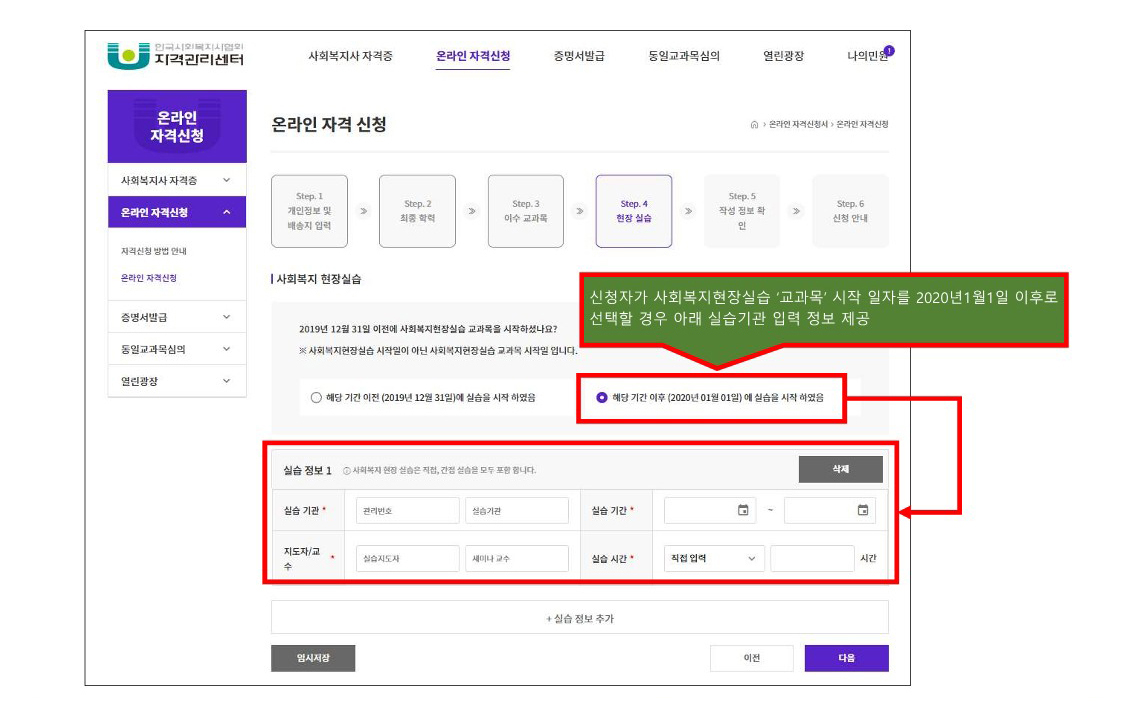Open calendar for 실습 기간 end date

pyautogui.click(x=863, y=511)
